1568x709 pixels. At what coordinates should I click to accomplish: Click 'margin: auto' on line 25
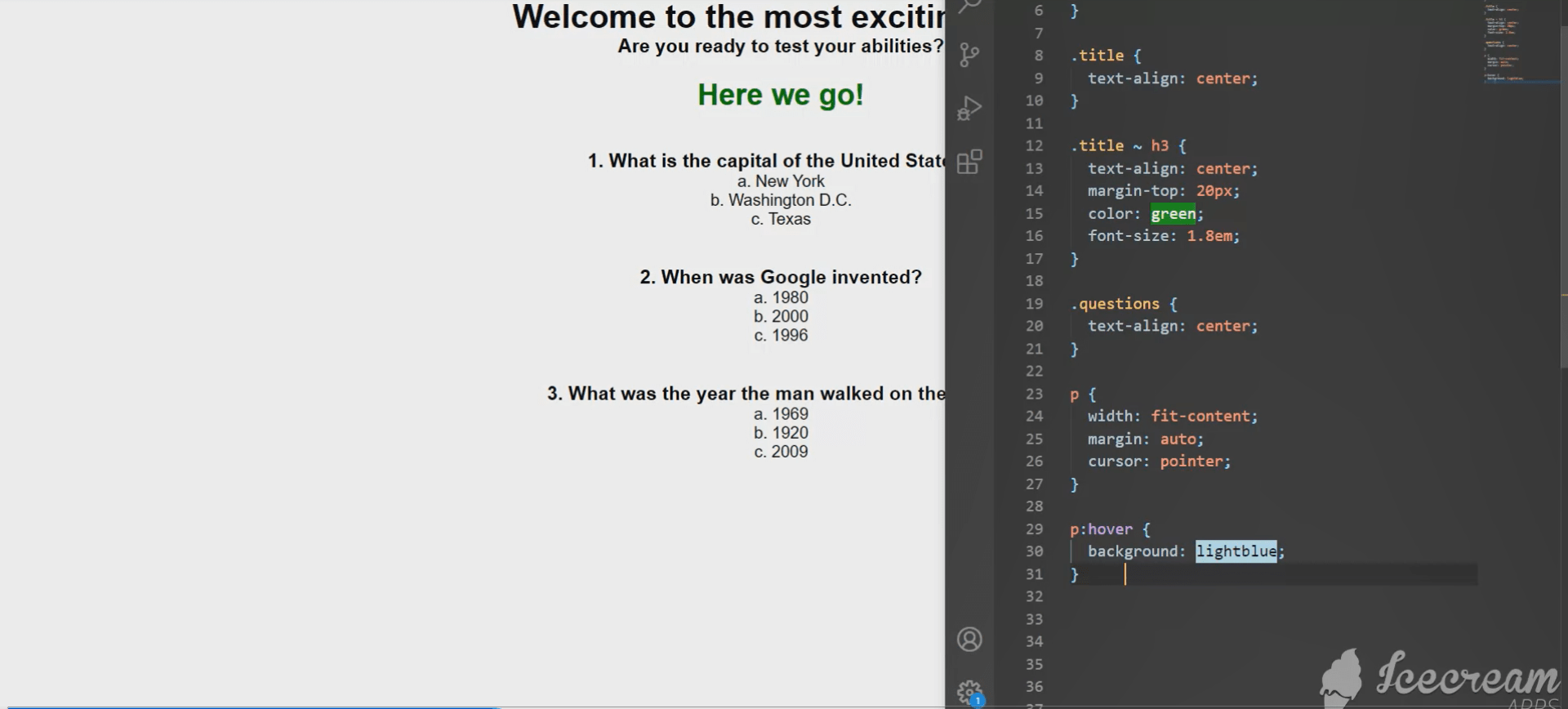pos(1146,439)
